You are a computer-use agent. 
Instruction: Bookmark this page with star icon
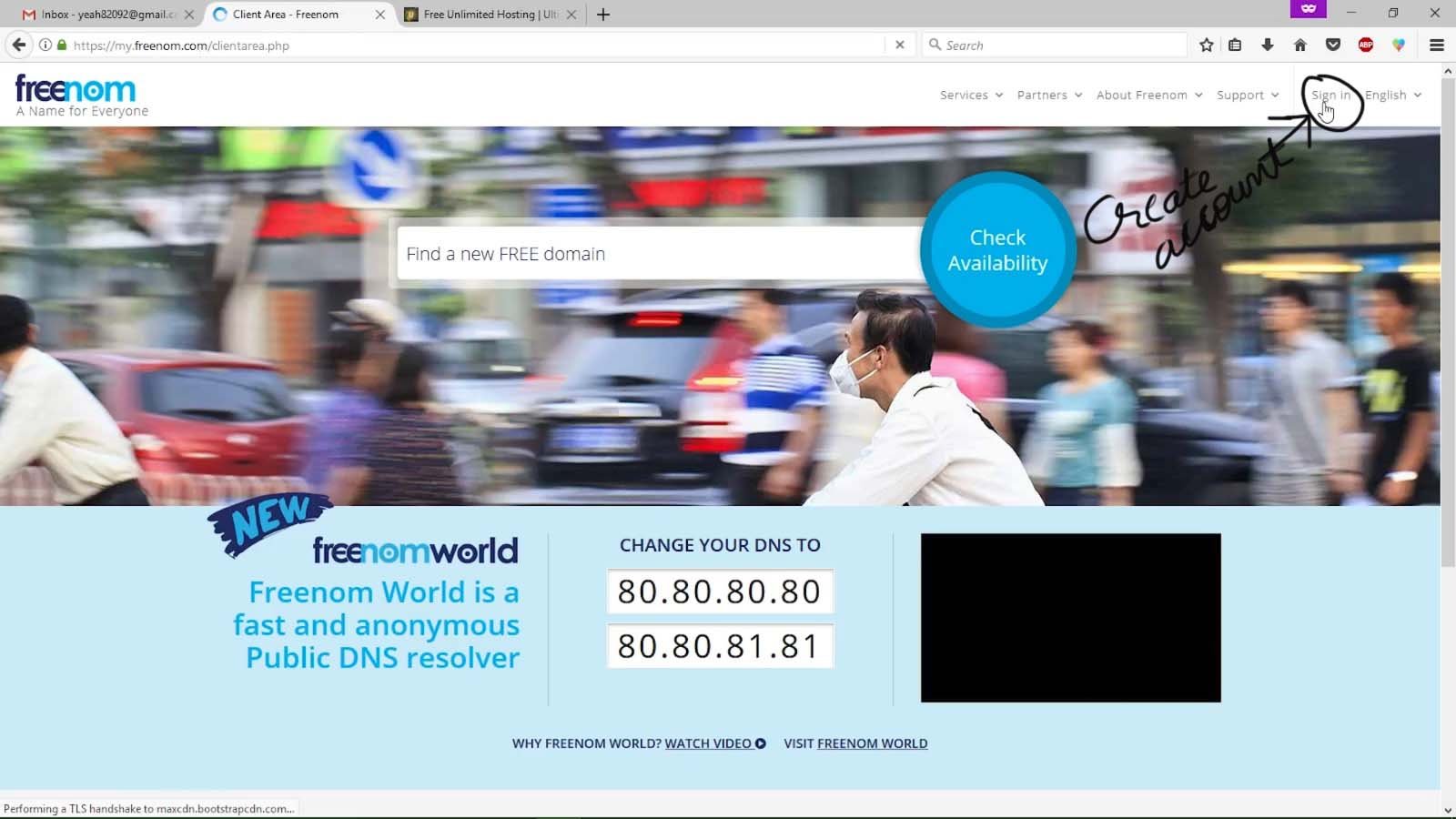tap(1207, 45)
